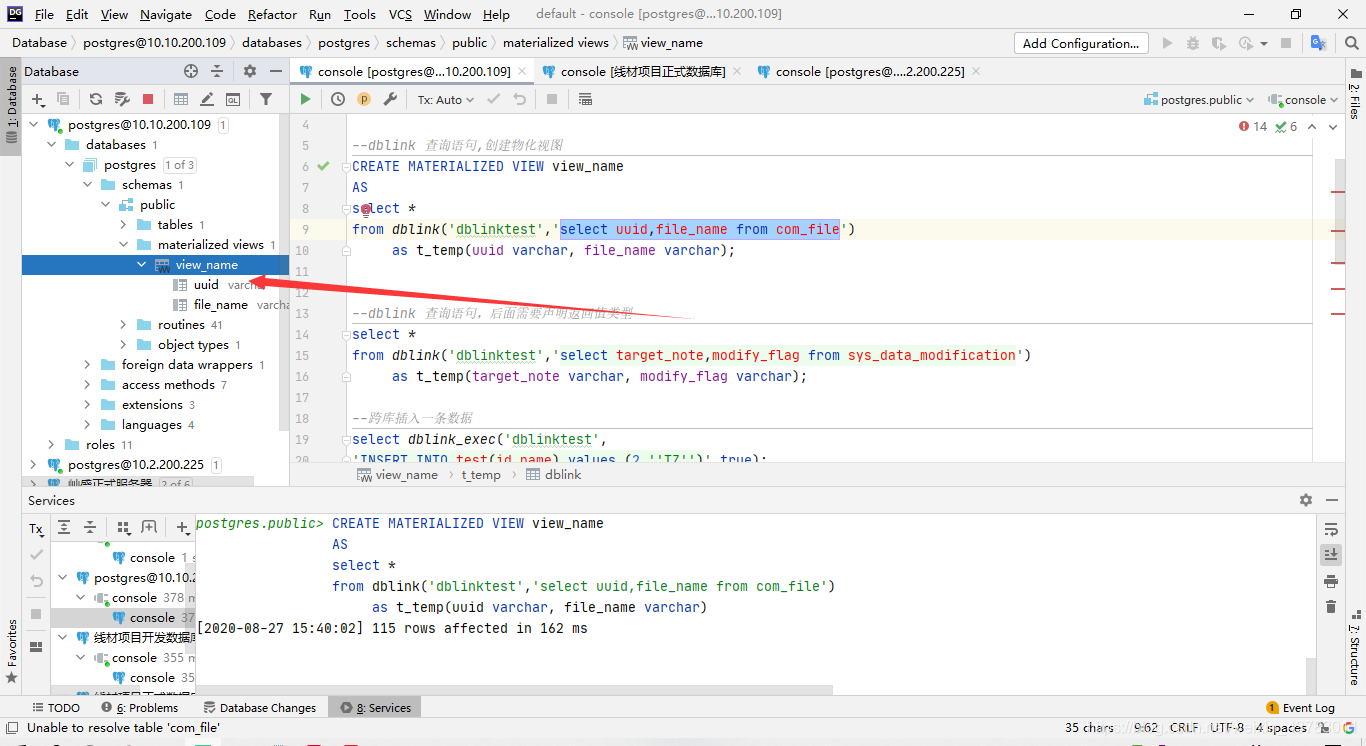This screenshot has height=746, width=1366.
Task: Toggle soft-wrap icon in console output
Action: pyautogui.click(x=1330, y=528)
